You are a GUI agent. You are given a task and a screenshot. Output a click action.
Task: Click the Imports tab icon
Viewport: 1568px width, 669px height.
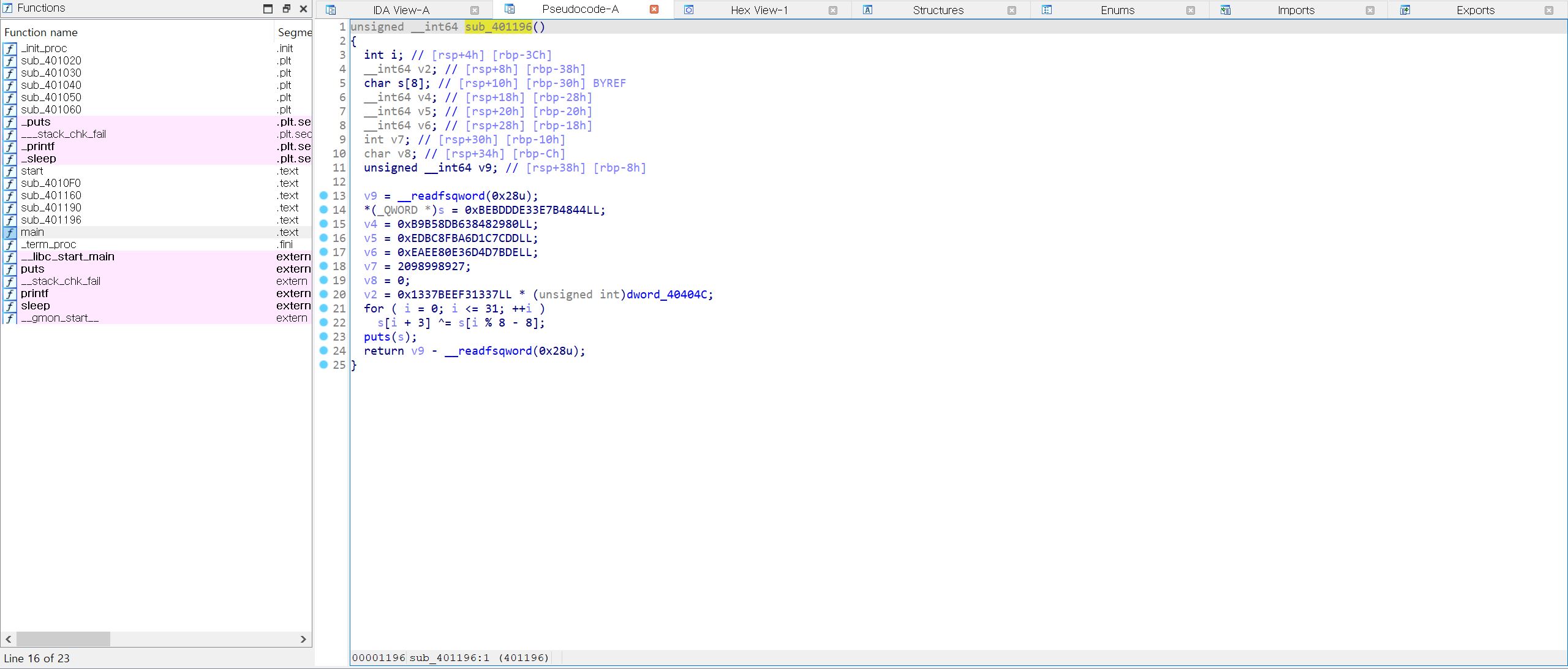[x=1225, y=10]
